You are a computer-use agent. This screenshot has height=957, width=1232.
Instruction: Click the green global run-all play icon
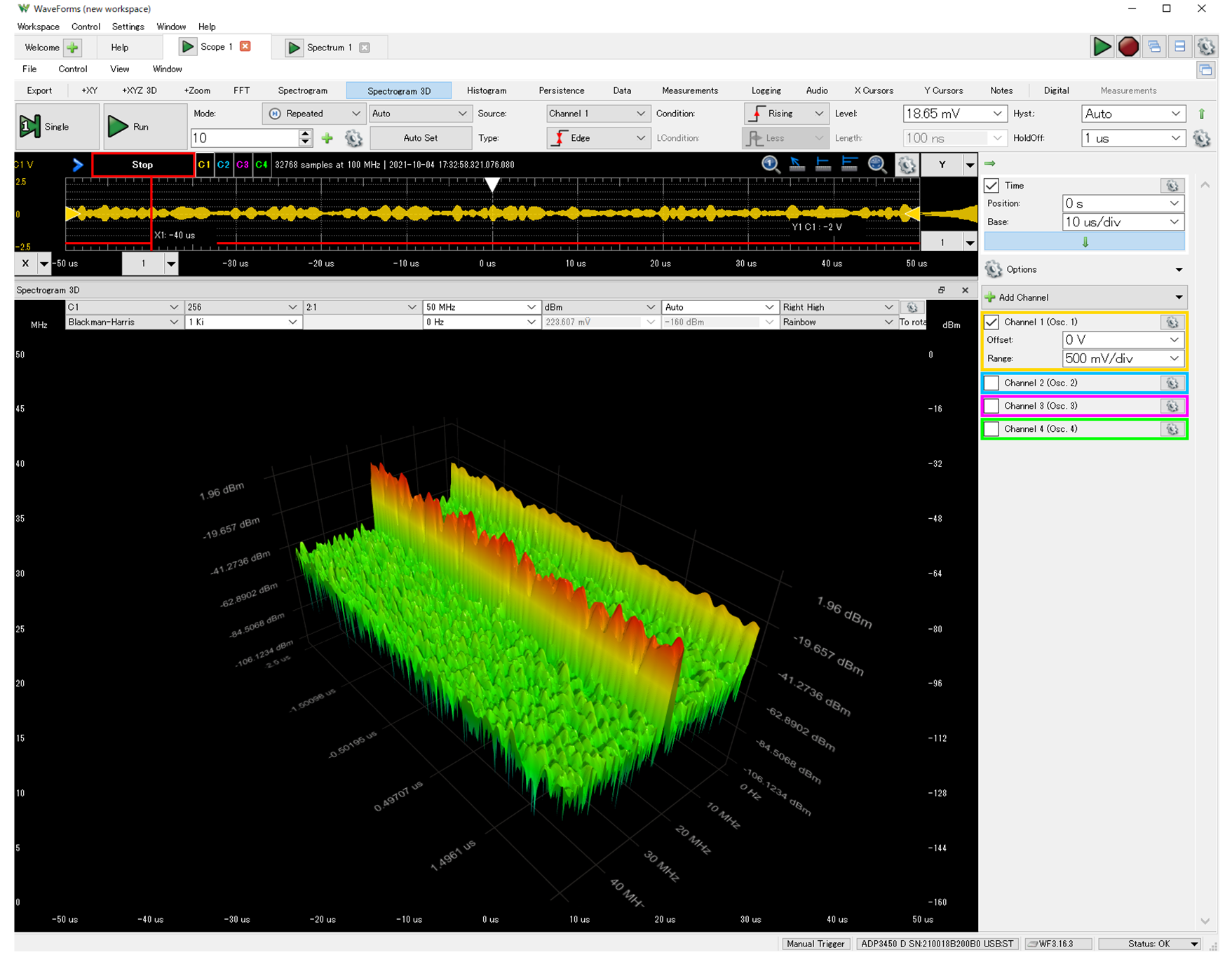[1102, 47]
